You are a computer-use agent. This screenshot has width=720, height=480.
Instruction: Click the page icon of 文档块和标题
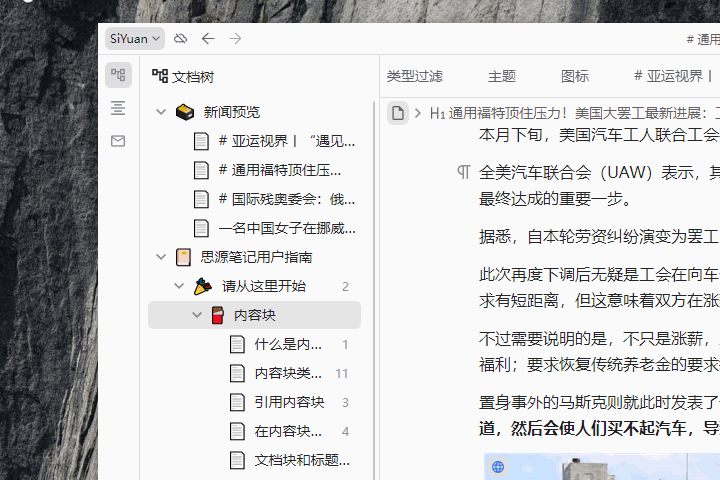237,460
